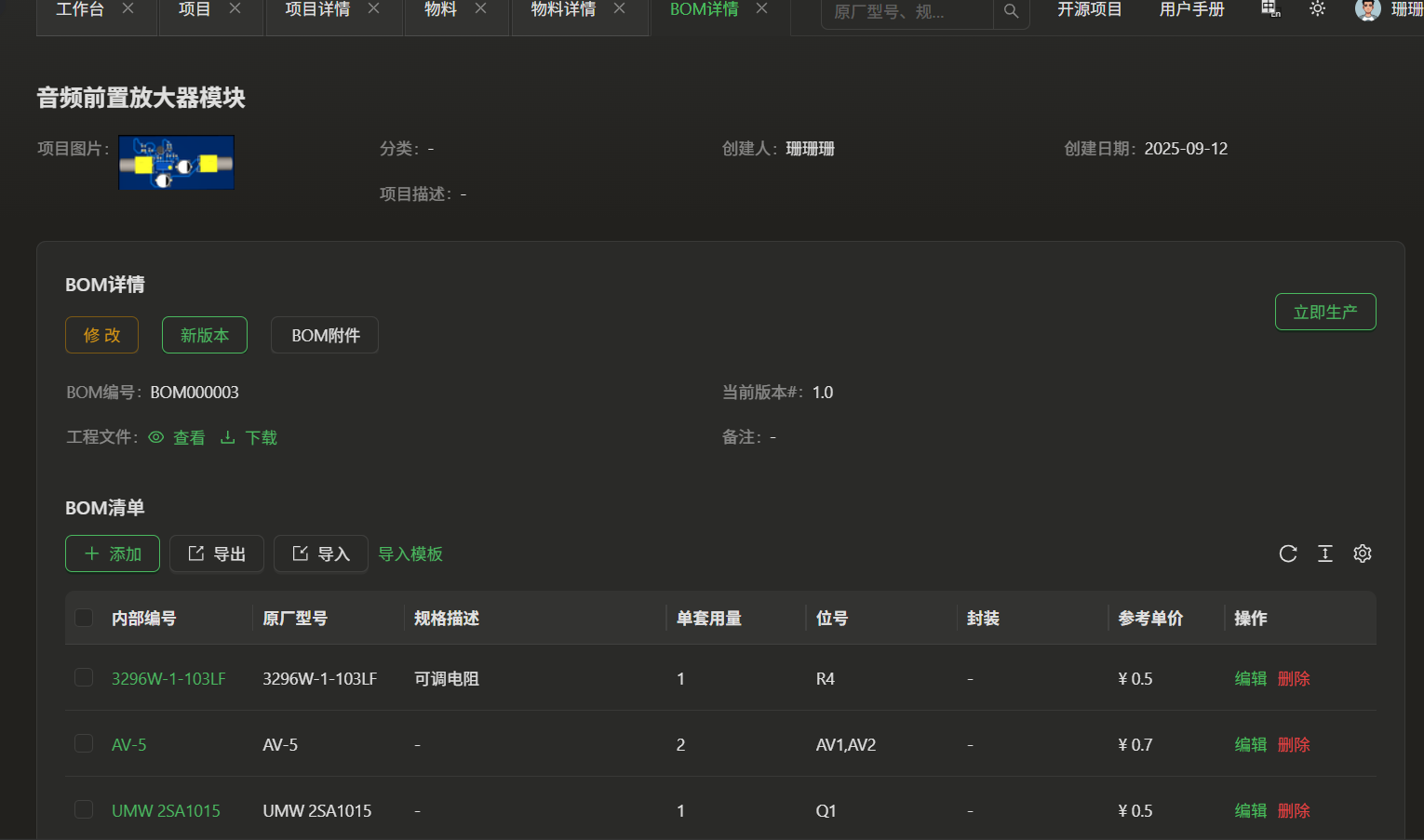This screenshot has width=1424, height=840.
Task: Click the 修改 button
Action: click(x=101, y=335)
